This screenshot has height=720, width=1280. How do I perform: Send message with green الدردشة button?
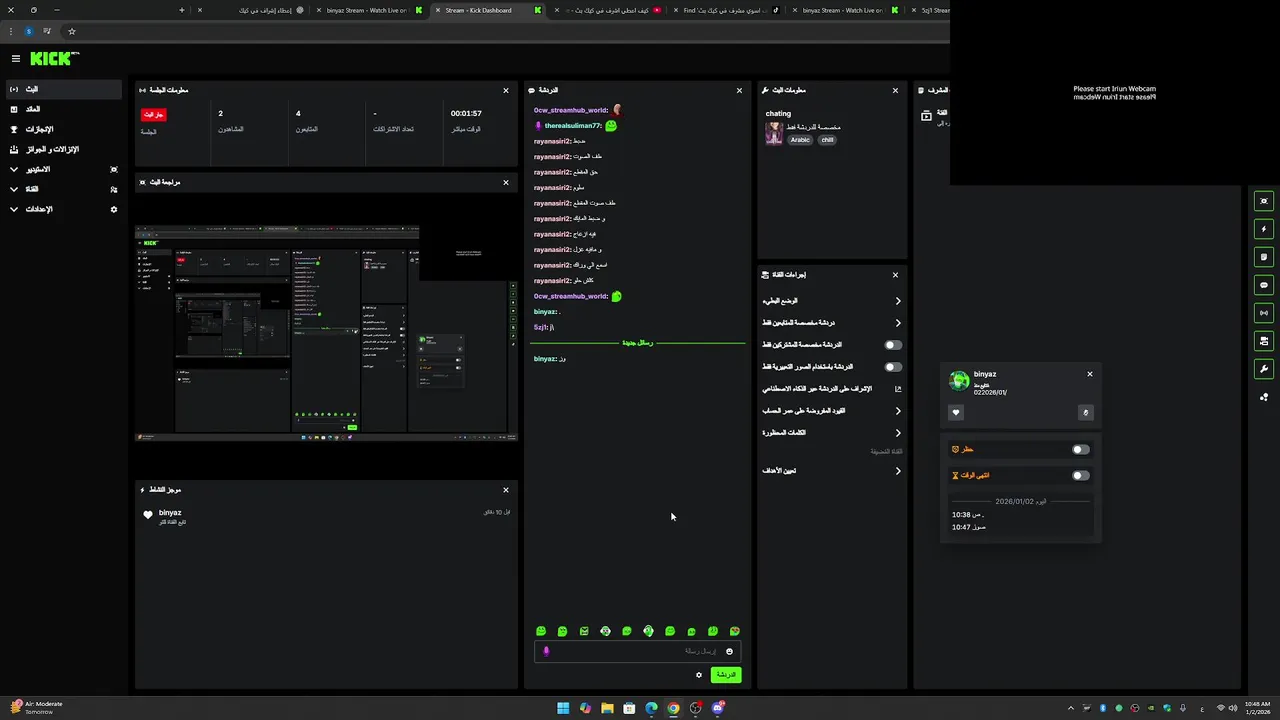click(726, 675)
